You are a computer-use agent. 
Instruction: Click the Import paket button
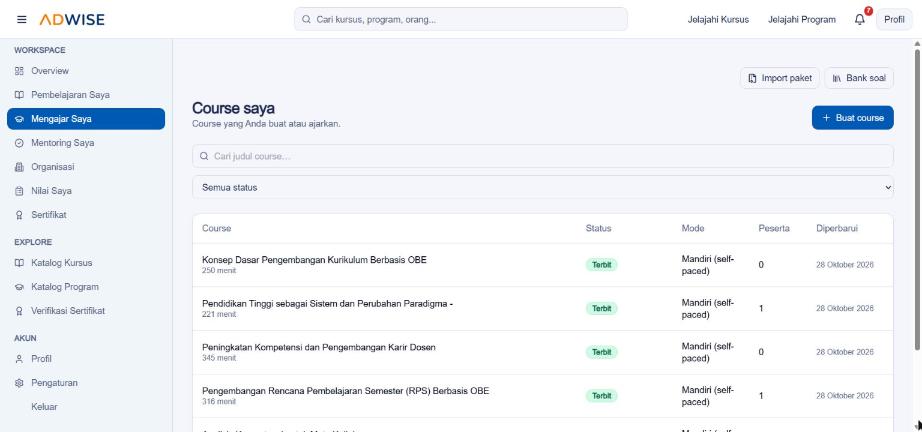pyautogui.click(x=780, y=78)
